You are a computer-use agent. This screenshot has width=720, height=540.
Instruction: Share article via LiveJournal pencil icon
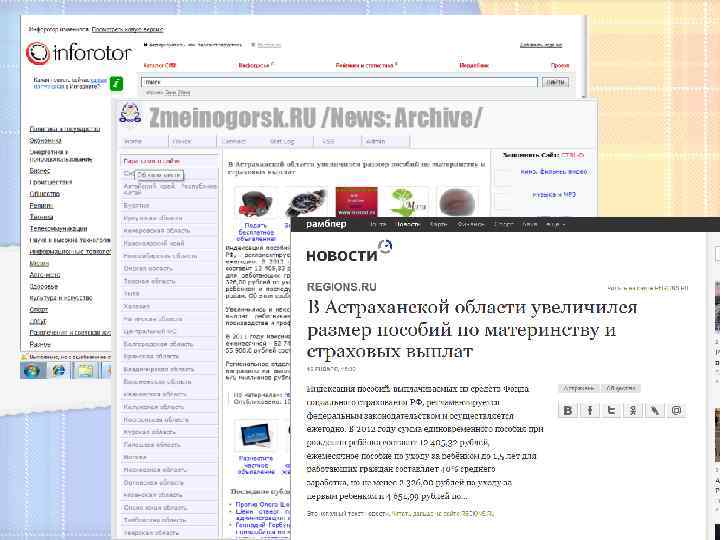(x=654, y=410)
